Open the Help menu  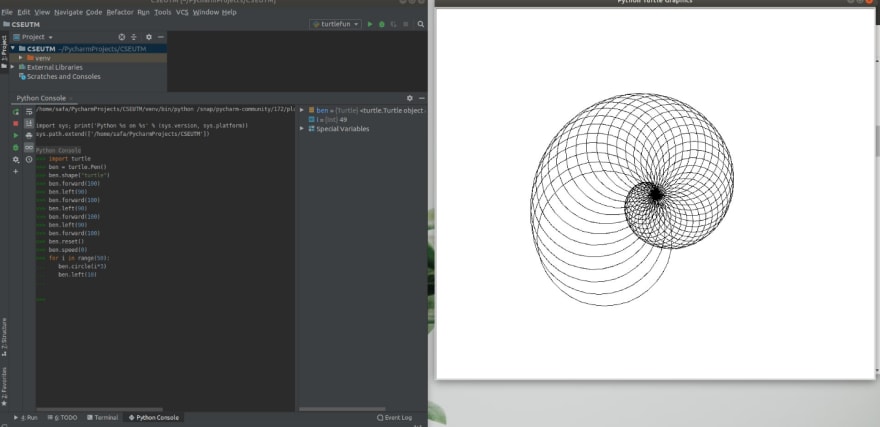[229, 12]
